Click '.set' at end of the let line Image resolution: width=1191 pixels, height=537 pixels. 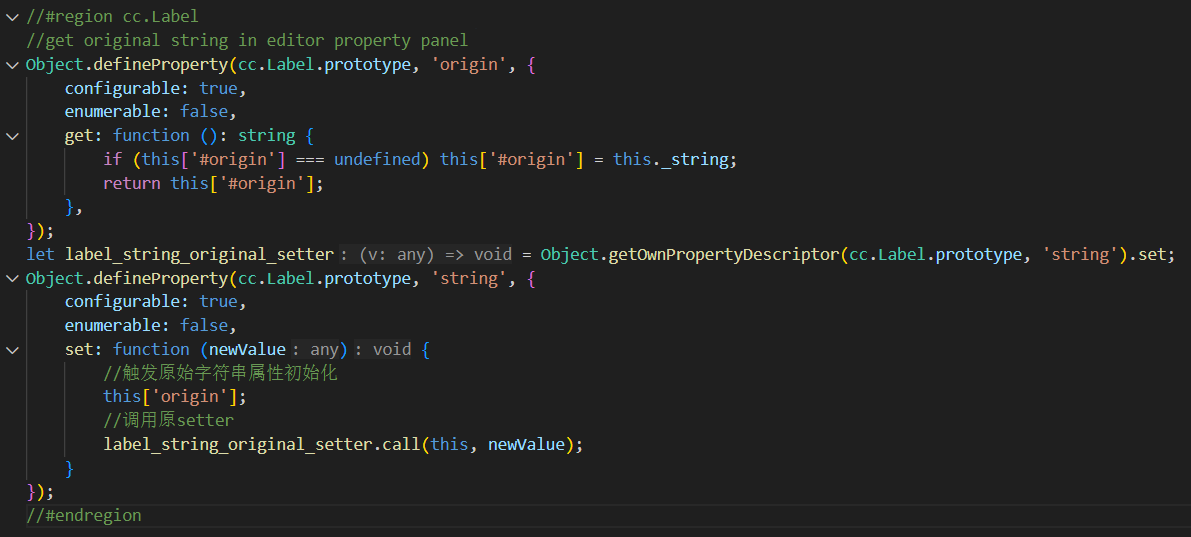(1150, 254)
